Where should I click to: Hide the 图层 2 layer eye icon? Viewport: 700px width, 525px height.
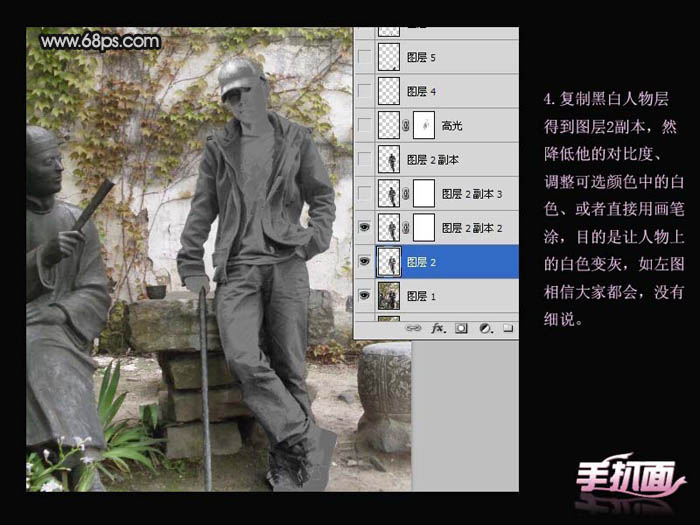(364, 261)
